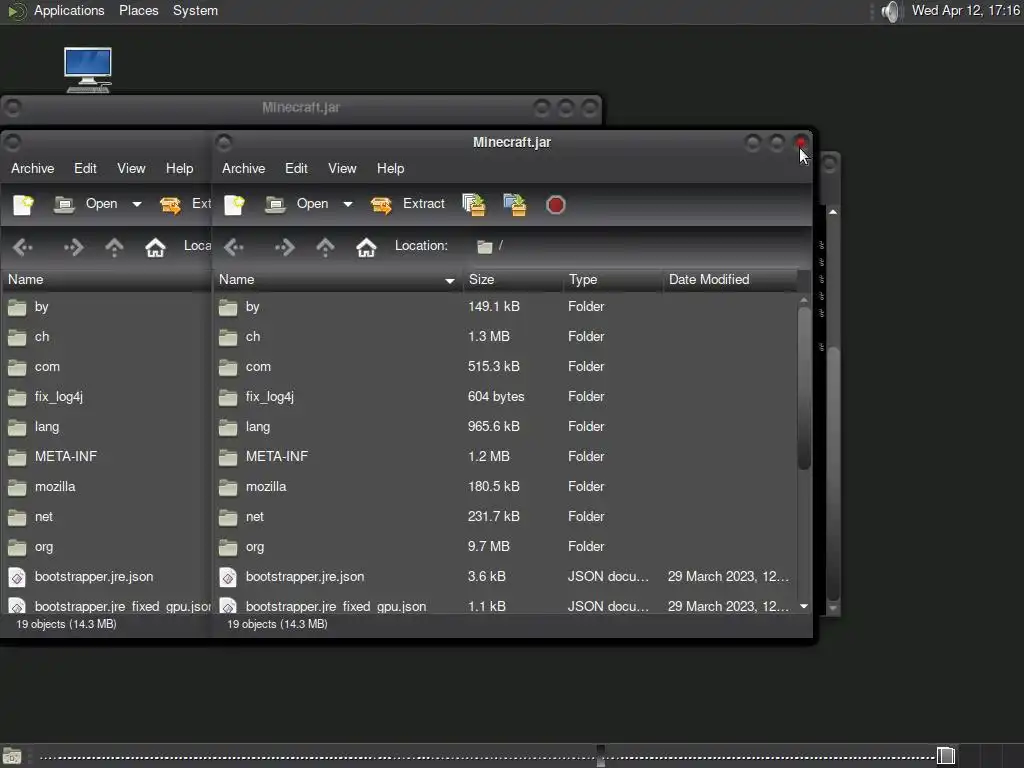Click Forward arrow in front window location bar

tap(285, 247)
